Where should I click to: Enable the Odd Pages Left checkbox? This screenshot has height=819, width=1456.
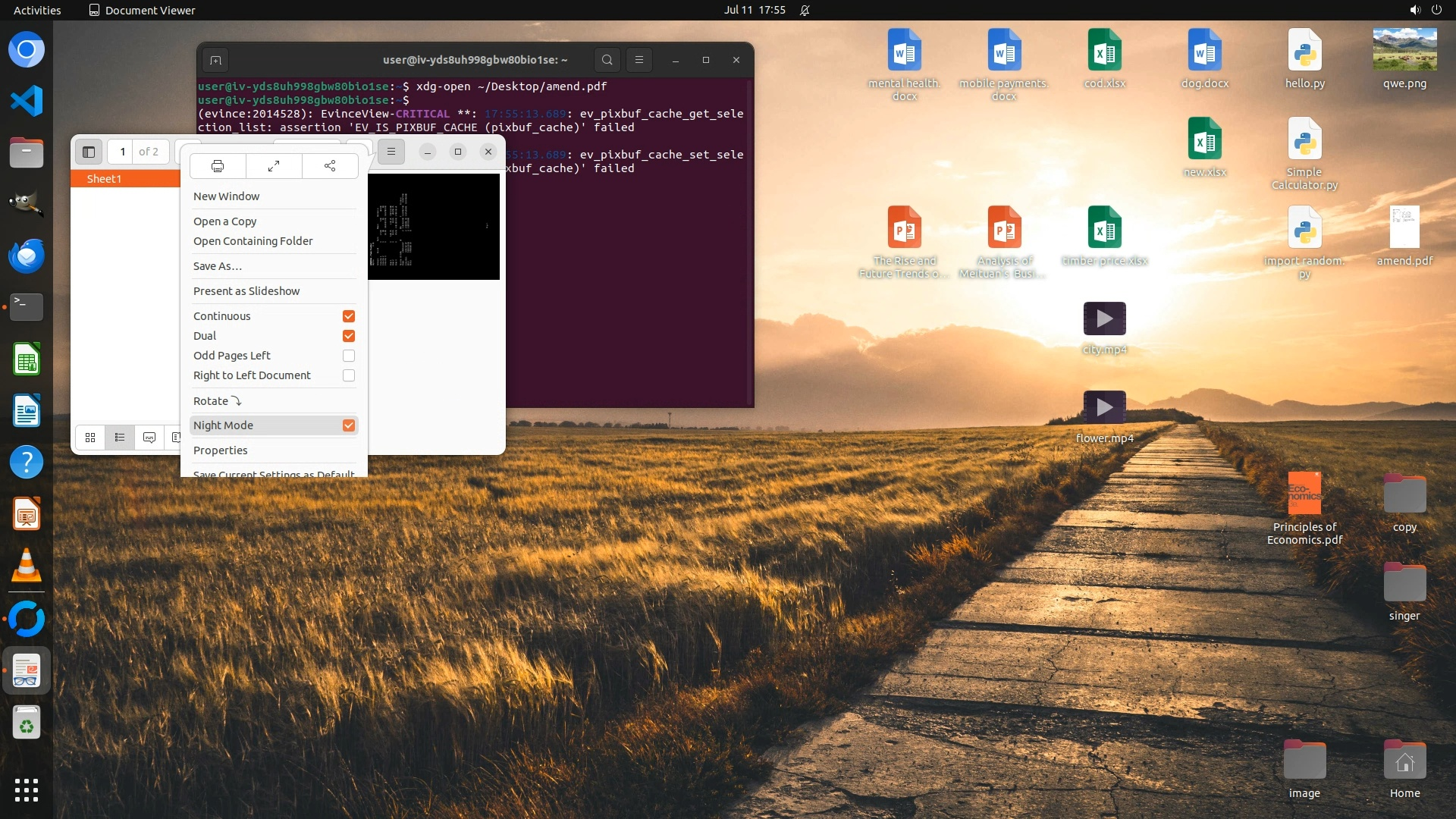tap(349, 356)
